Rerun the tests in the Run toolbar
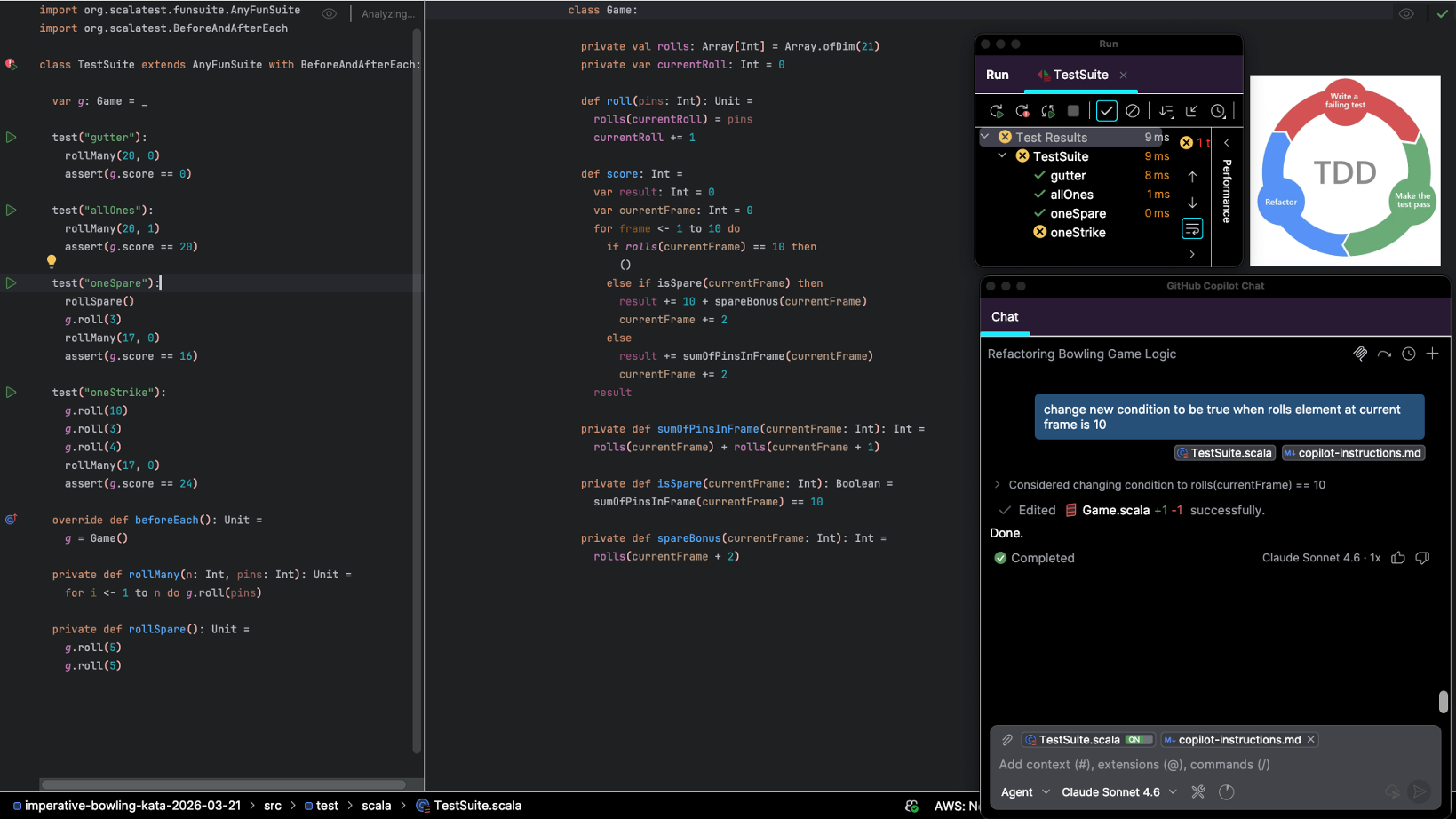Image resolution: width=1456 pixels, height=819 pixels. pyautogui.click(x=996, y=111)
